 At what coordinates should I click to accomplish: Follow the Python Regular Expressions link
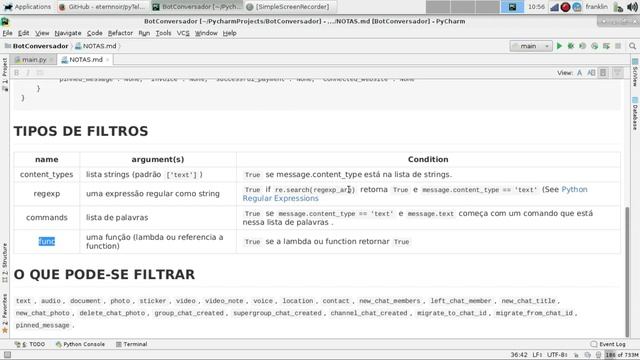click(415, 194)
